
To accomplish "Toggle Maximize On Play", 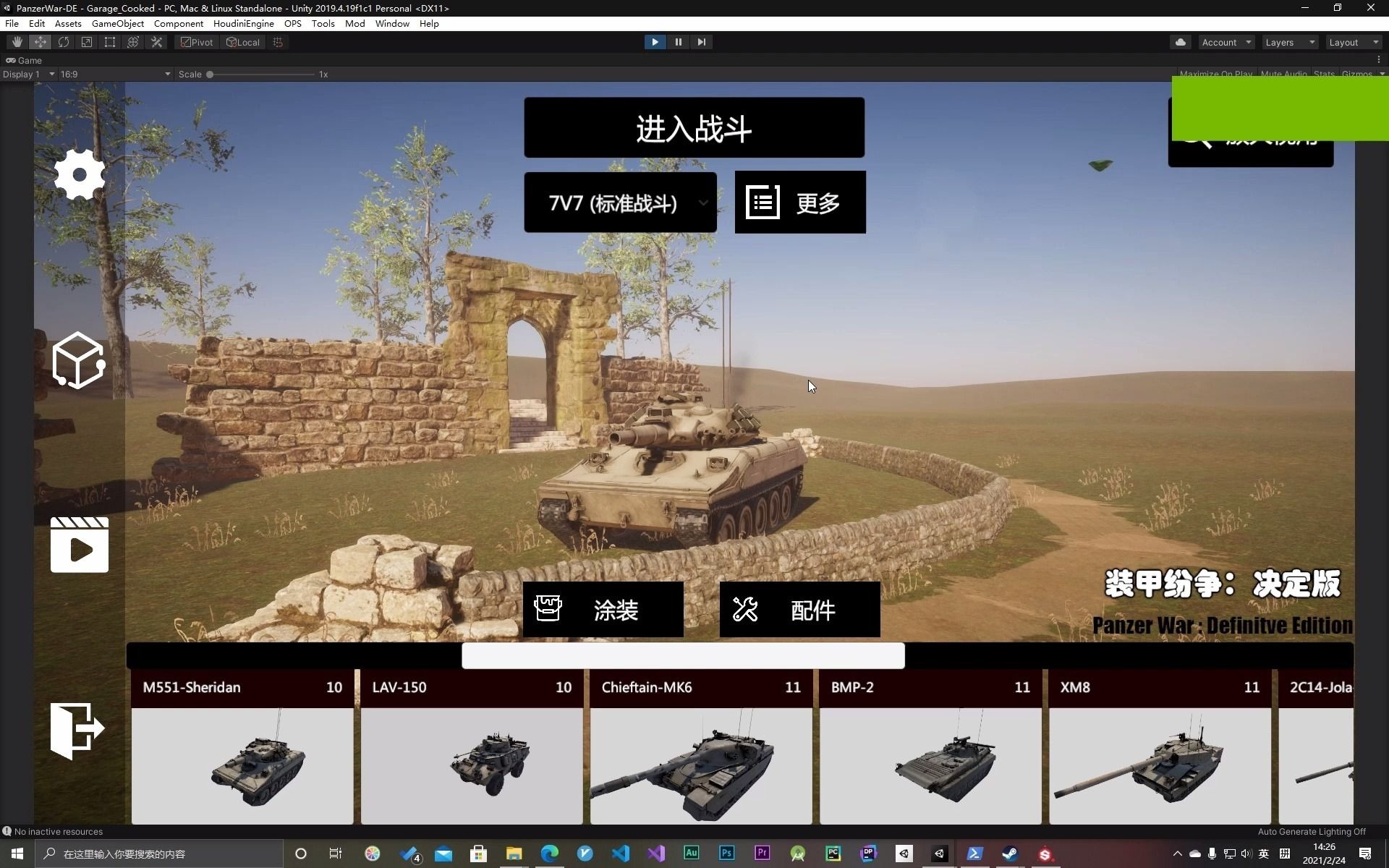I will (x=1215, y=74).
